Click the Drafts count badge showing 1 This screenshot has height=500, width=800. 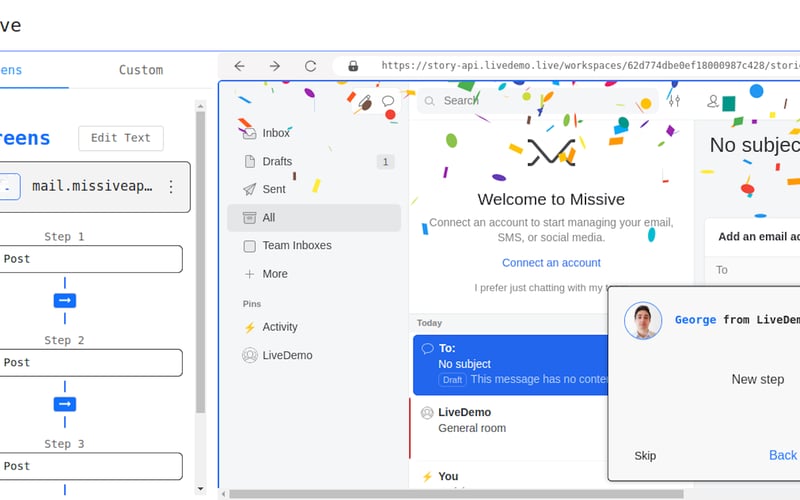coord(386,162)
